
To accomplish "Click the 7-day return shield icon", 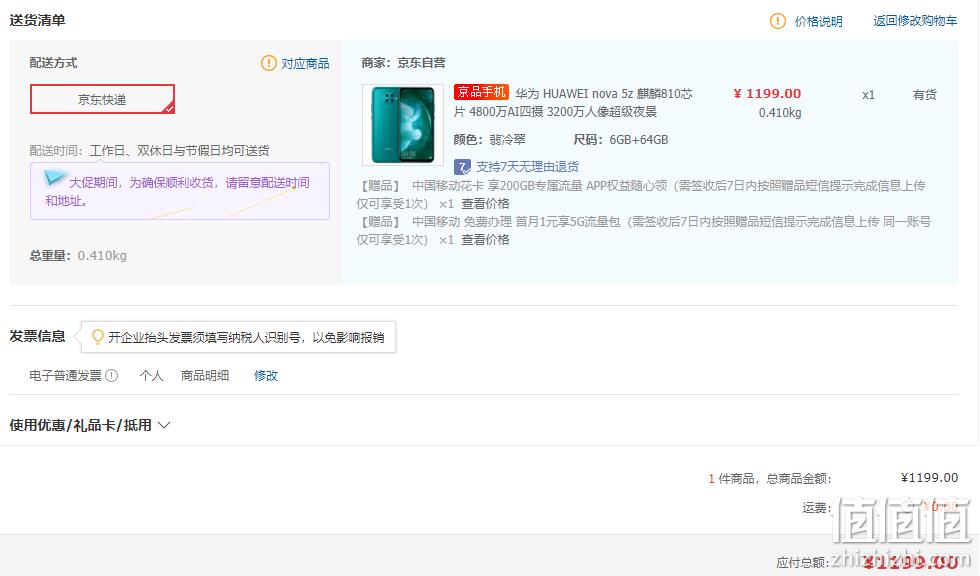I will 462,167.
